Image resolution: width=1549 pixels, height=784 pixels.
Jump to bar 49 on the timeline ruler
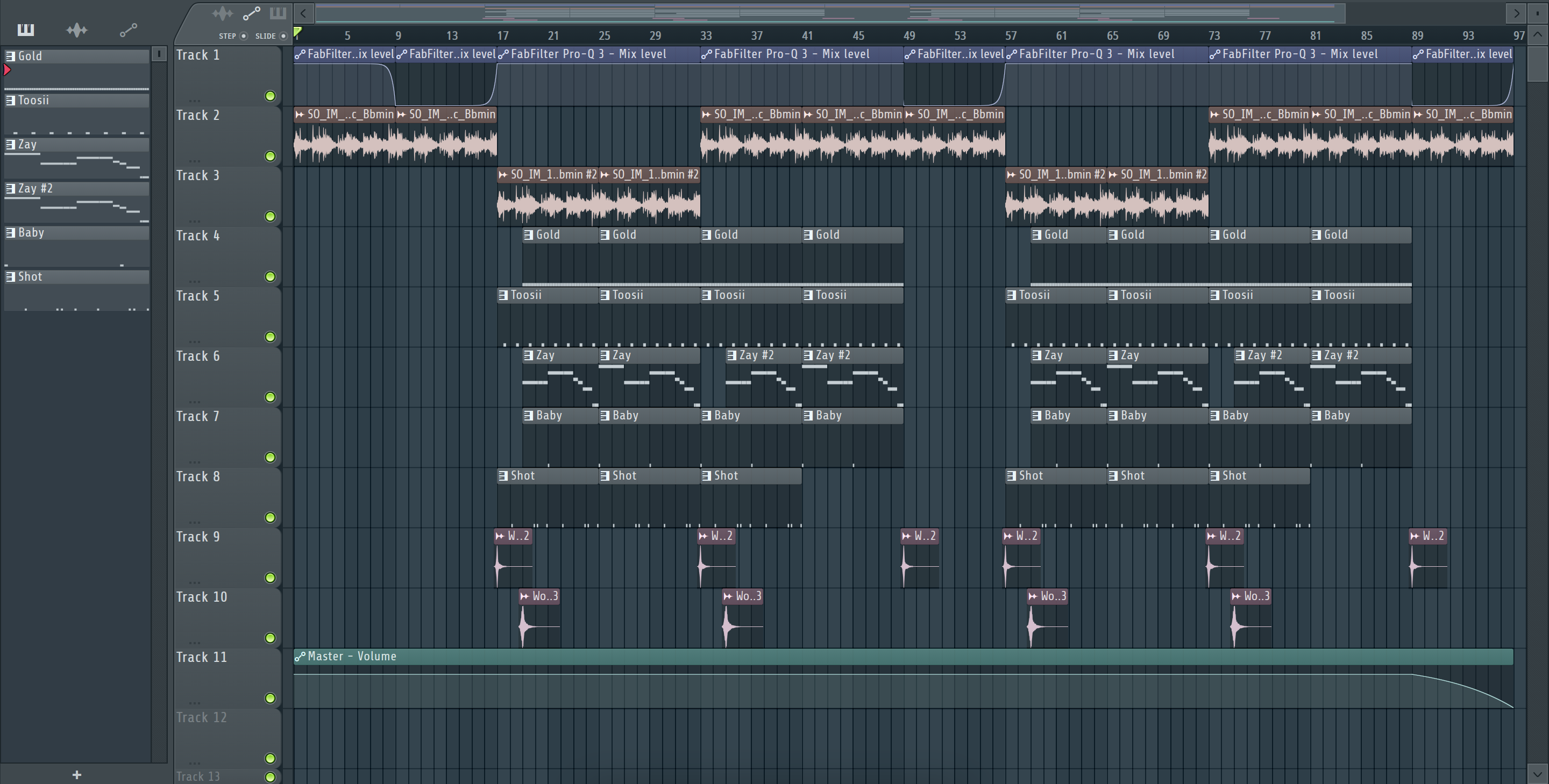coord(909,36)
